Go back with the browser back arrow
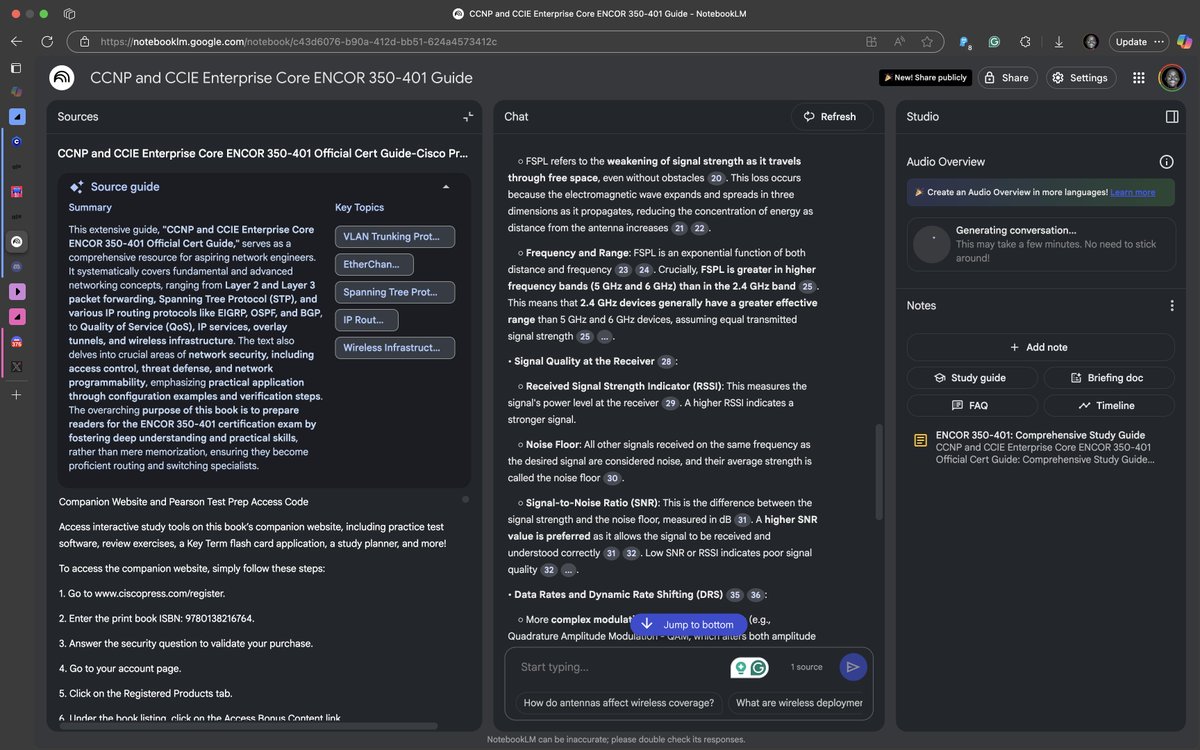This screenshot has height=750, width=1200. (x=16, y=42)
